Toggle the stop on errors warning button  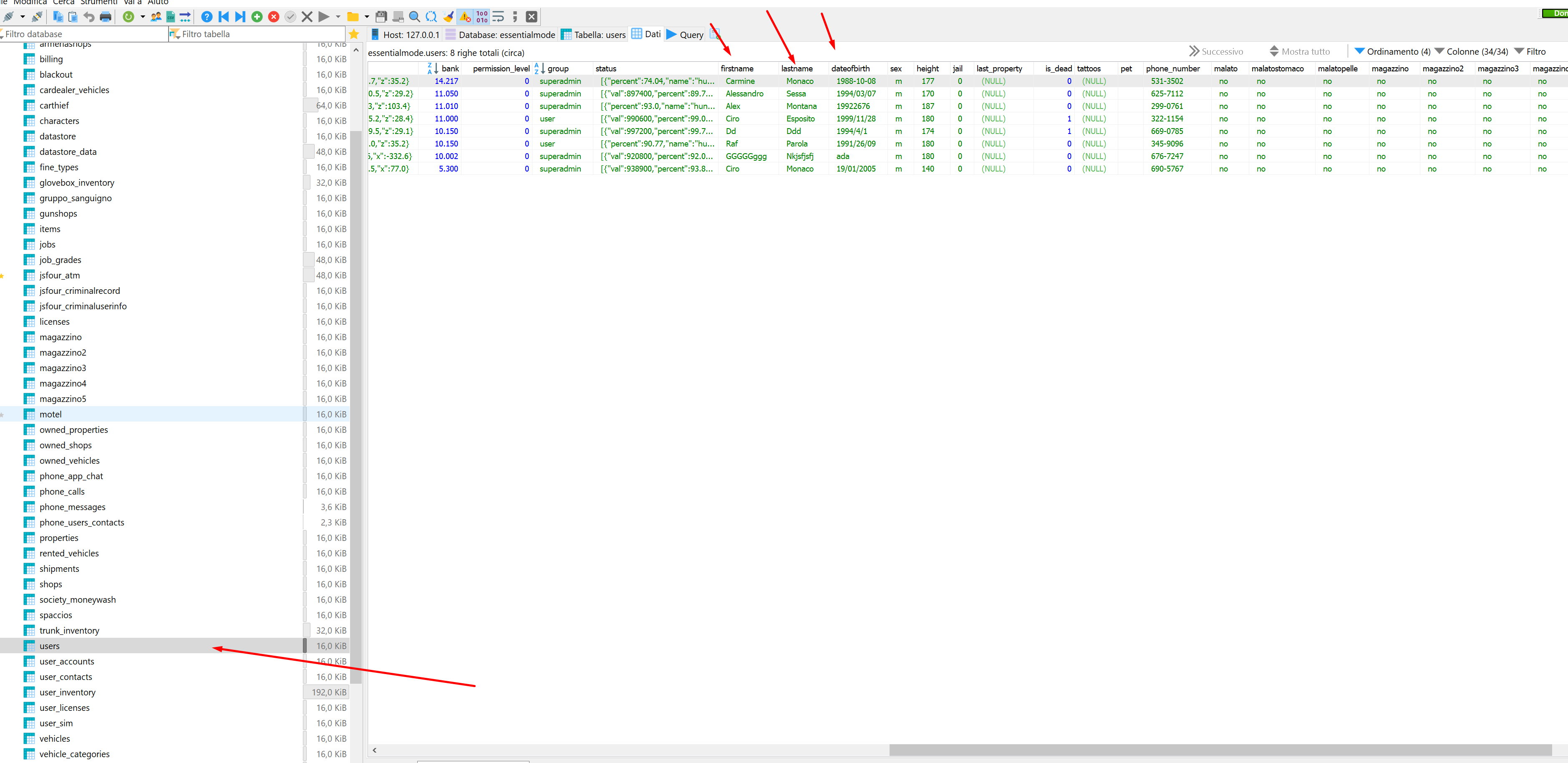465,17
